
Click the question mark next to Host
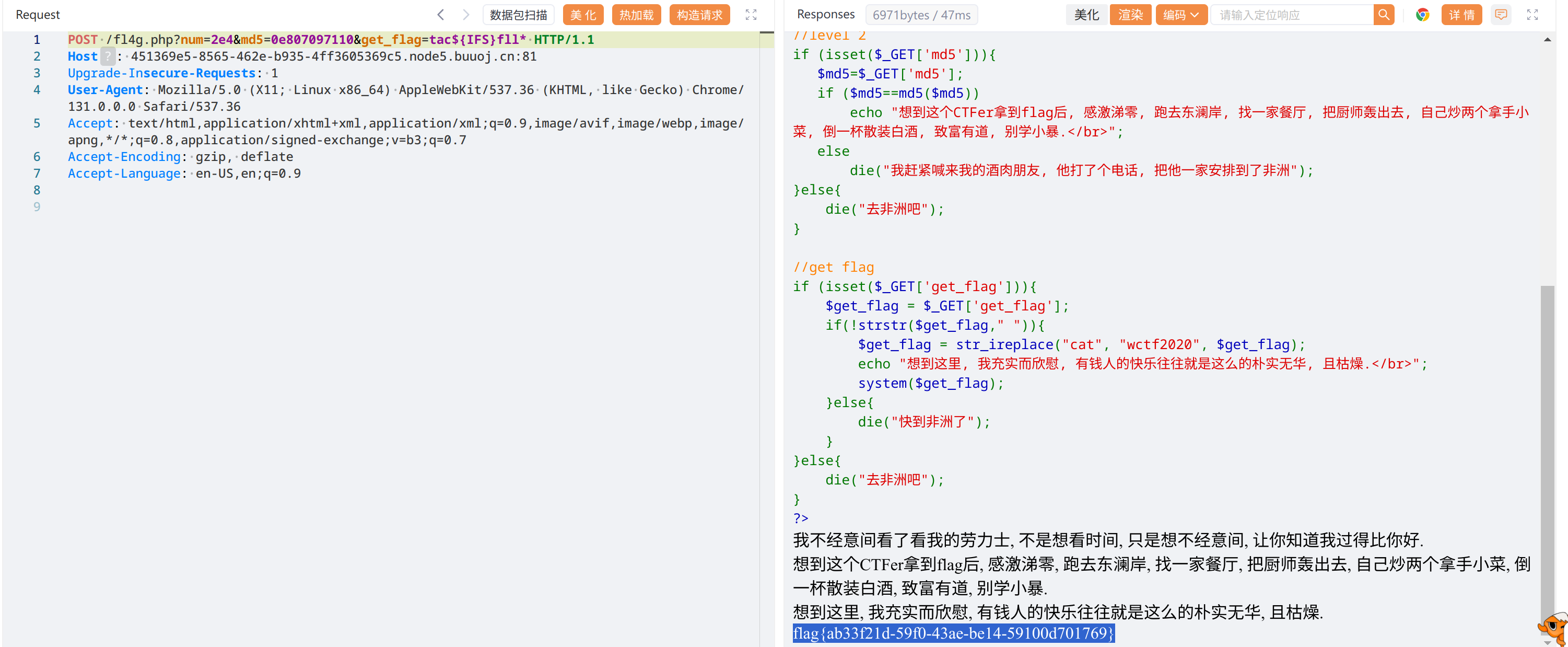pos(108,56)
